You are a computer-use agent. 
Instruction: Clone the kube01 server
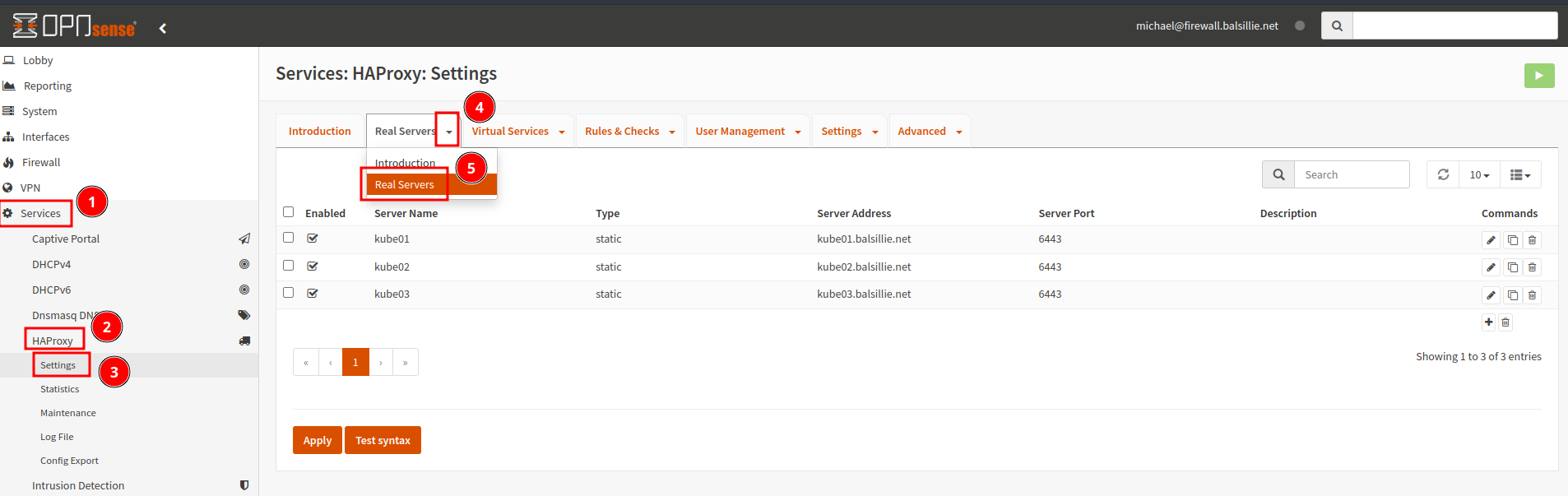1512,240
